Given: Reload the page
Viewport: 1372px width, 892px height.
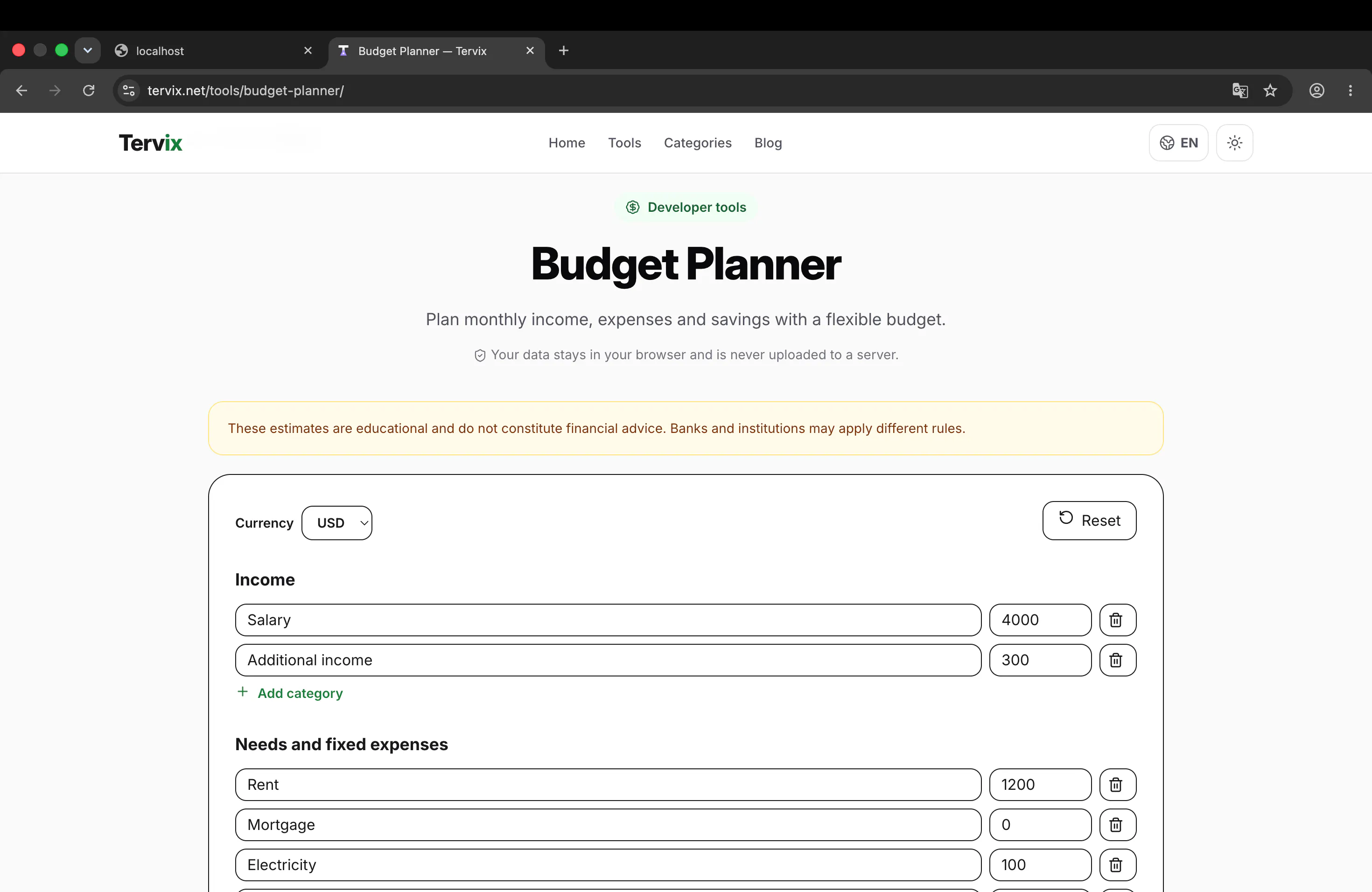Looking at the screenshot, I should [89, 91].
